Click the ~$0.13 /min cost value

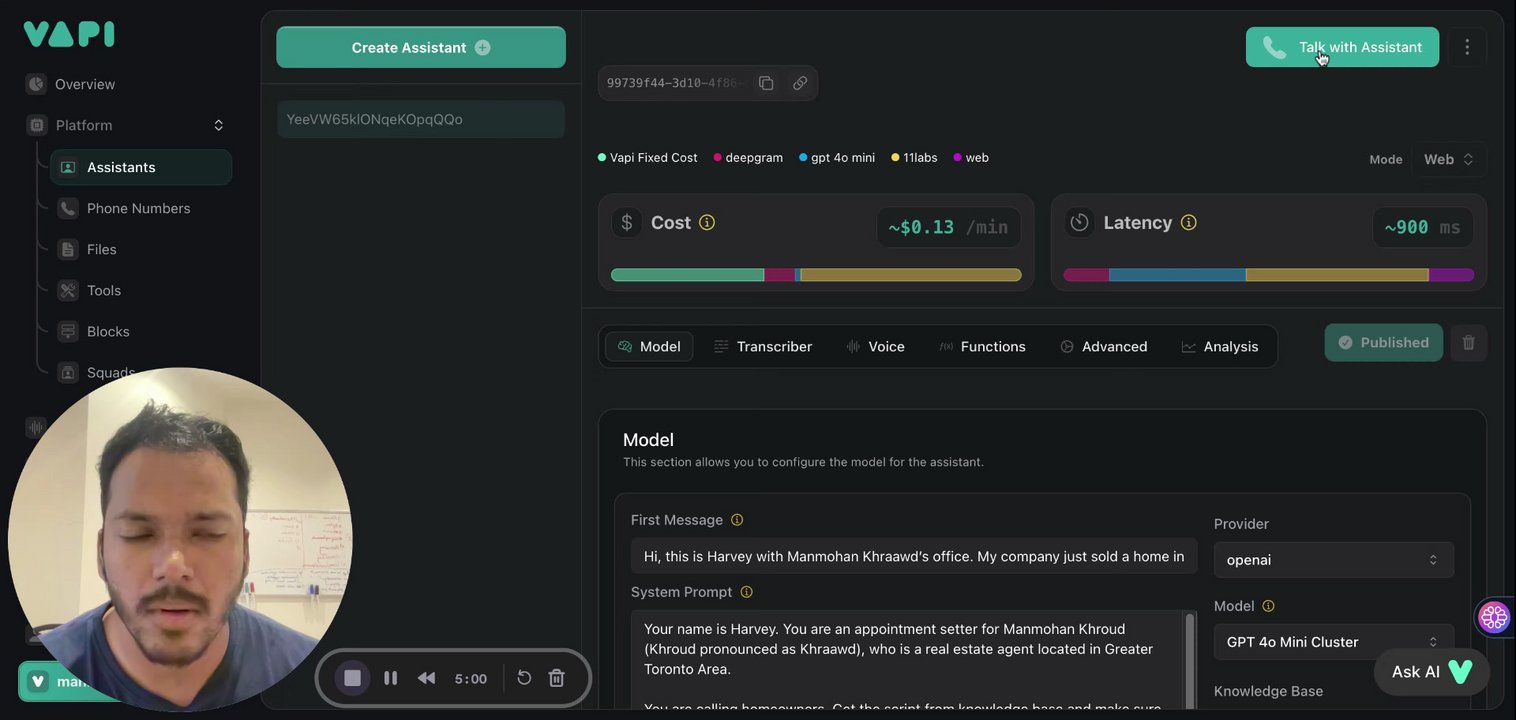pyautogui.click(x=948, y=227)
